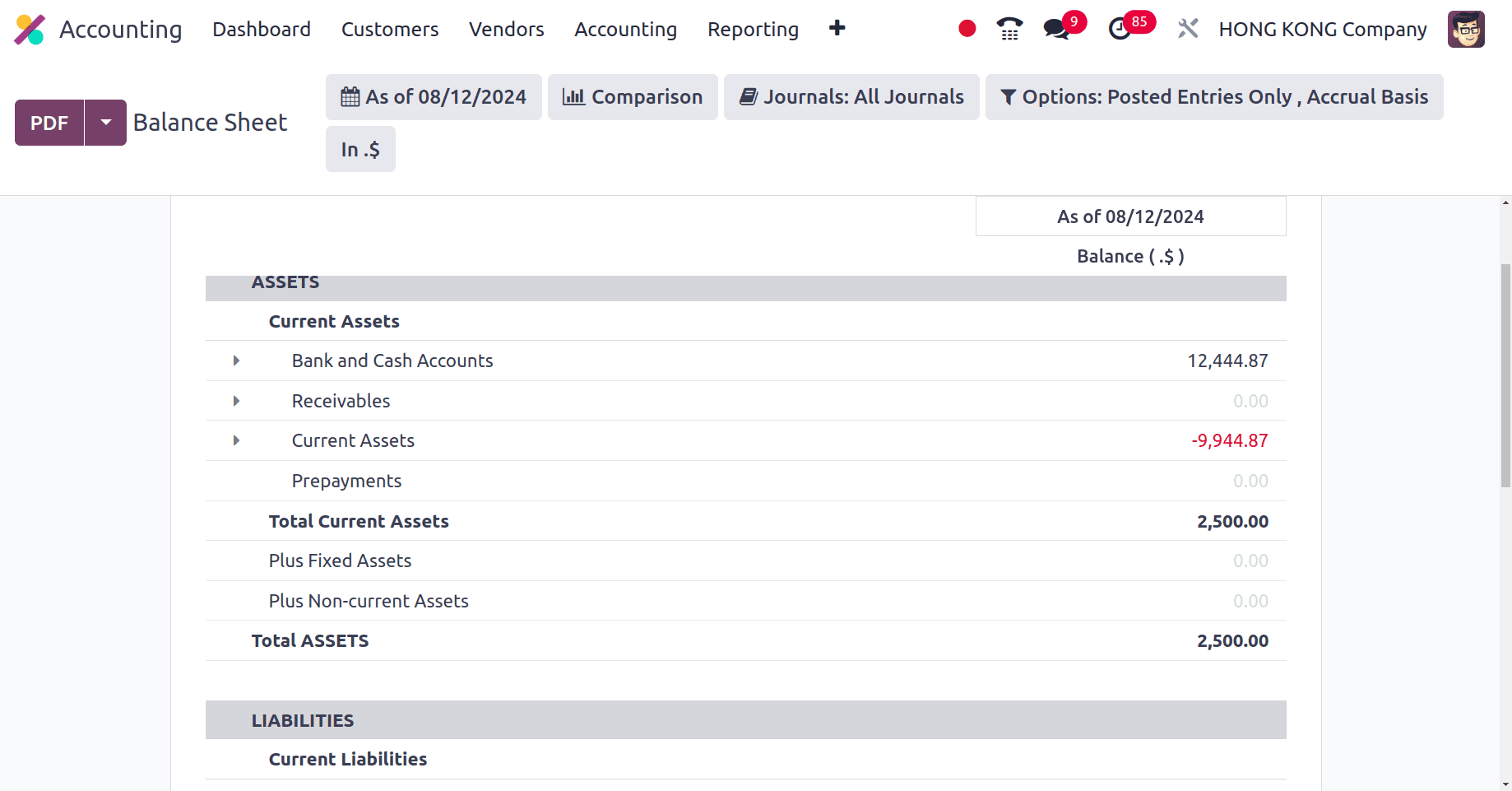The image size is (1512, 791).
Task: Expand the Current Assets line row
Action: coord(236,440)
